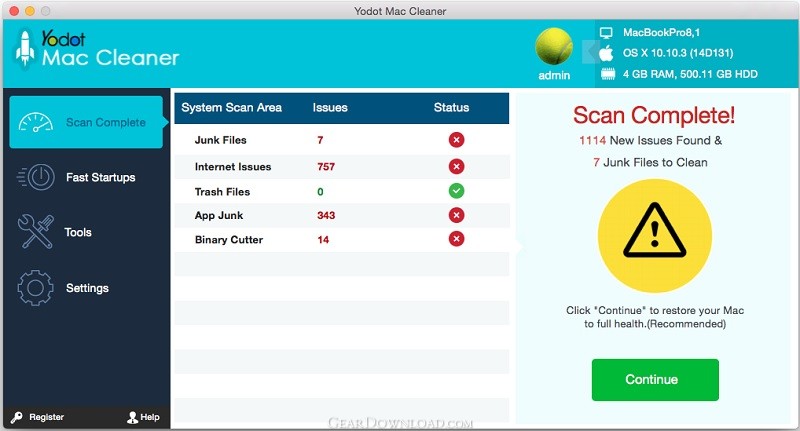Open the Fast Startups tab

coord(100,178)
